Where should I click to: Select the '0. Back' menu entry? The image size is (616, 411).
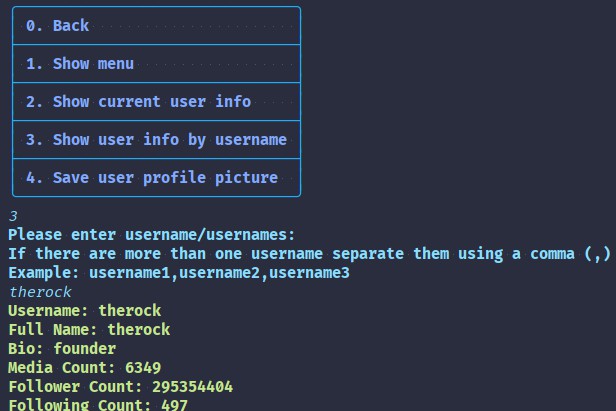pos(156,26)
